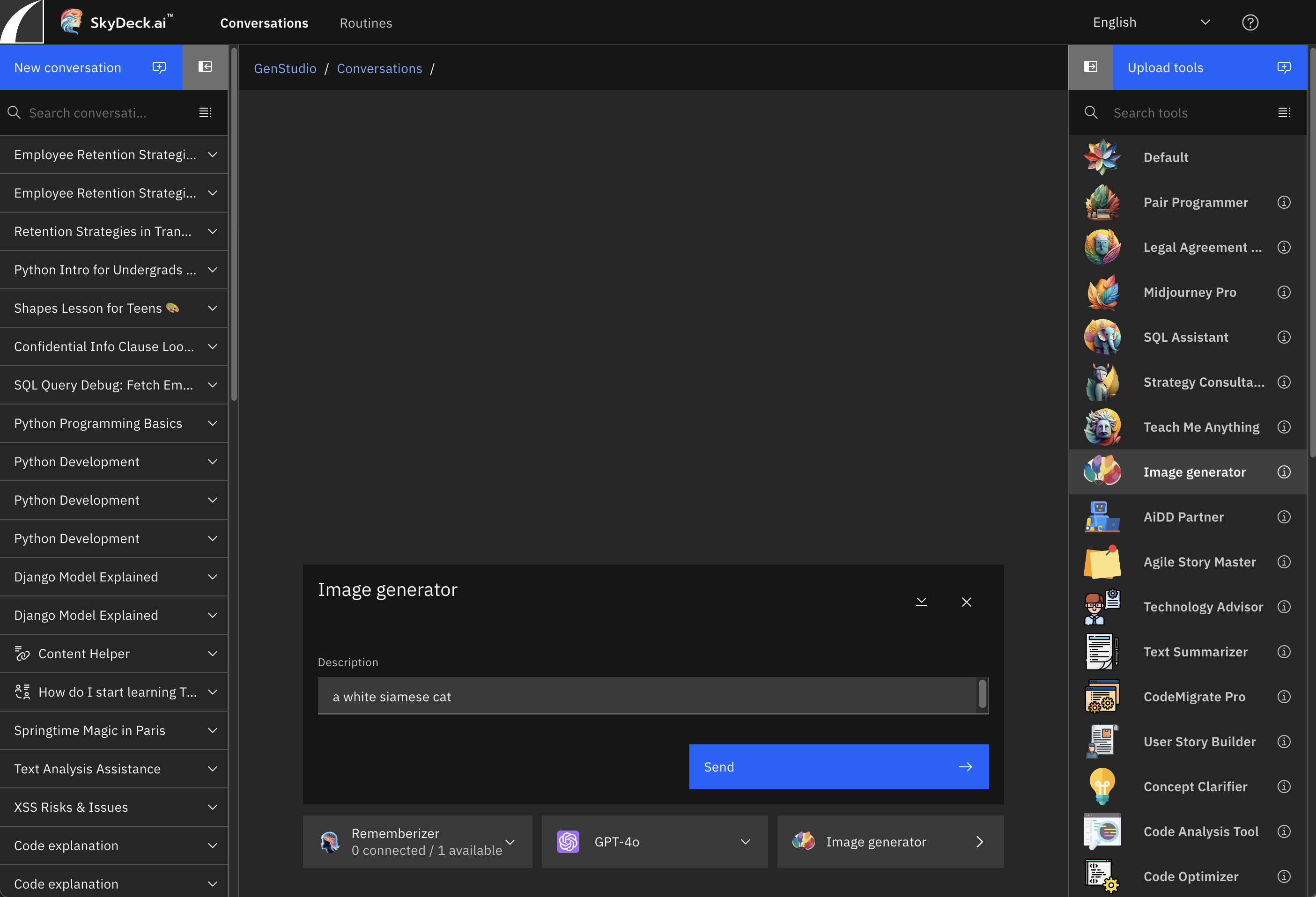
Task: Click the Rememberizer brain icon
Action: [331, 841]
